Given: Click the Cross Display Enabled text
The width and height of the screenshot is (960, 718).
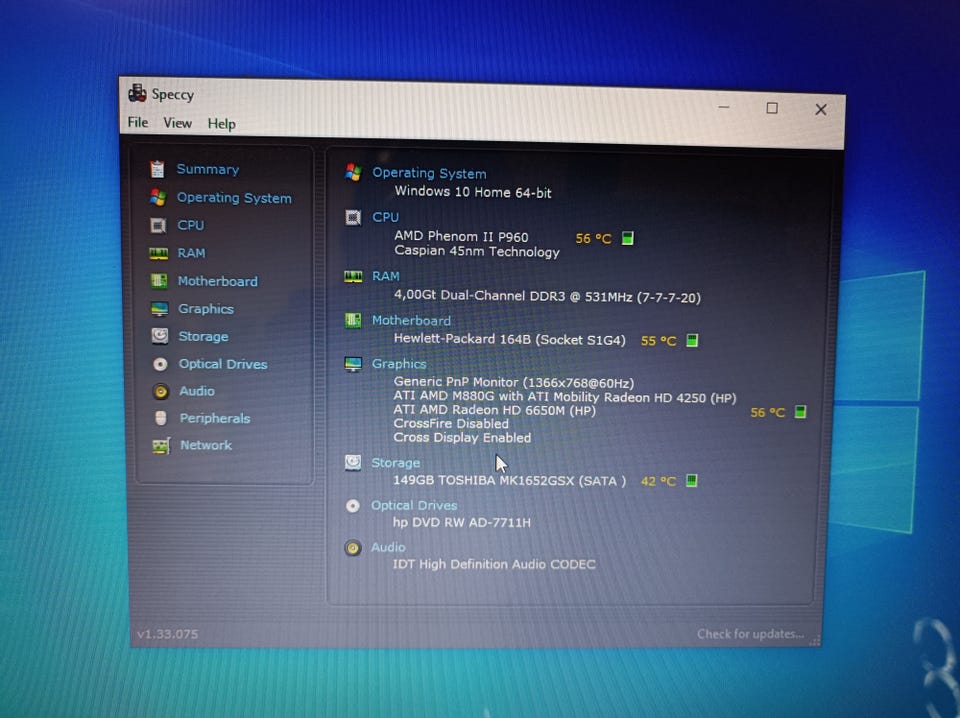Looking at the screenshot, I should click(462, 438).
